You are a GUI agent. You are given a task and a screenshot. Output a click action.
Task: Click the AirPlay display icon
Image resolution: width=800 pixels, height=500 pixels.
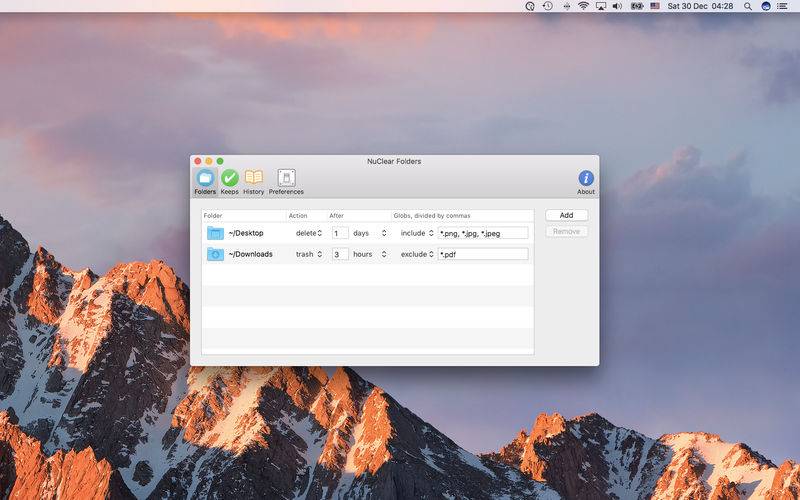[x=601, y=6]
